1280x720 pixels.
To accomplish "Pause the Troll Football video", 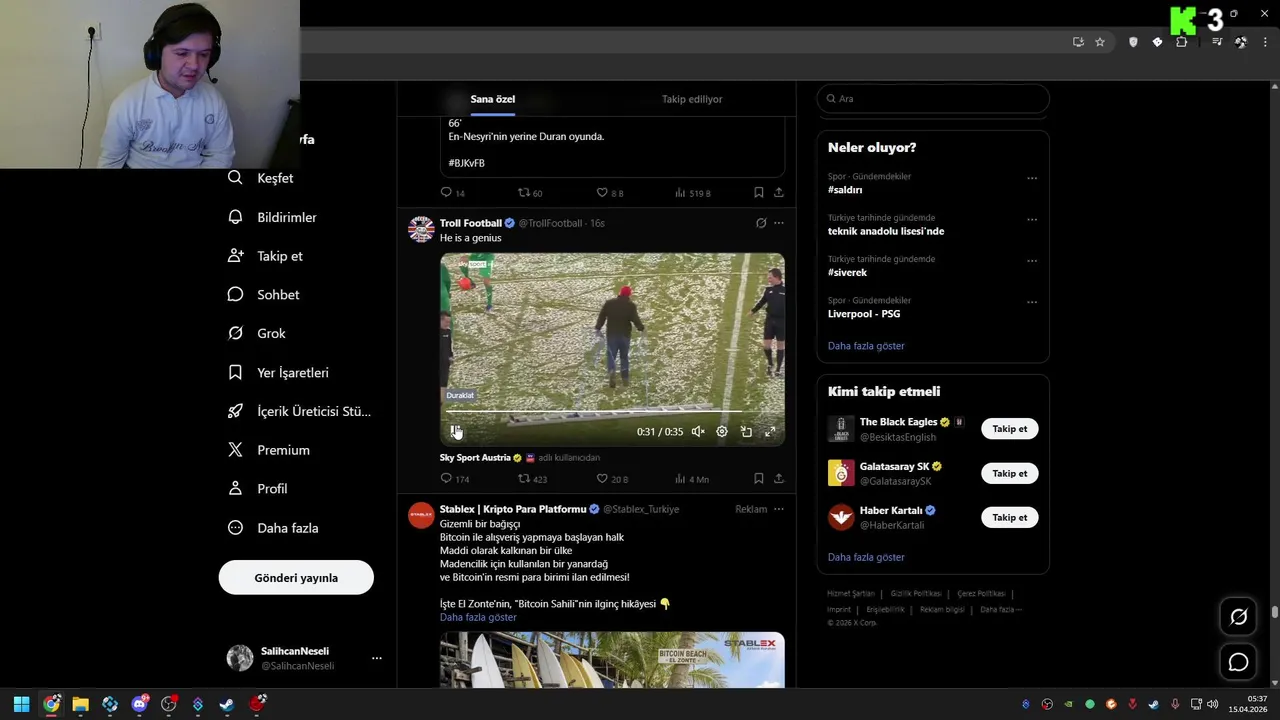I will [456, 431].
